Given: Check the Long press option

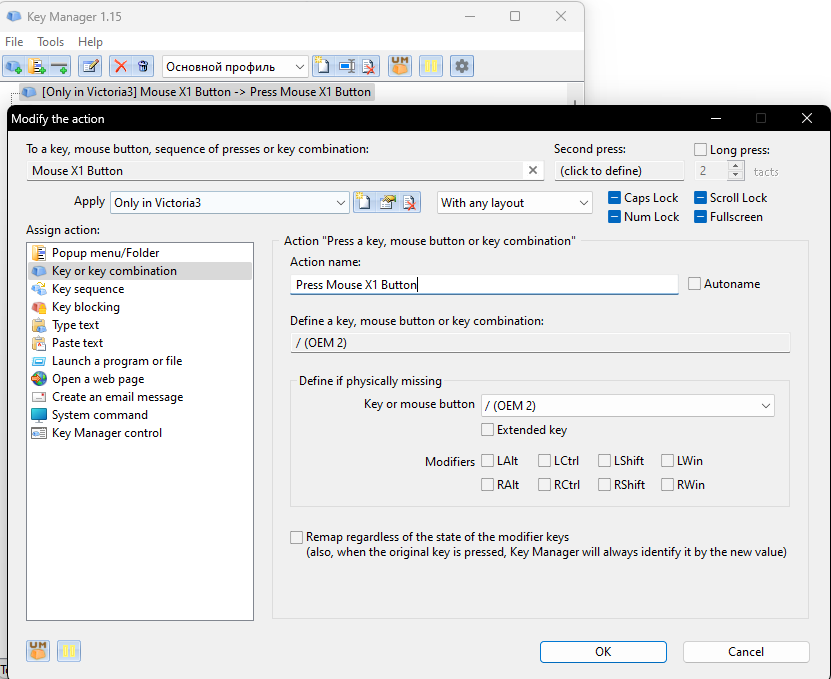Looking at the screenshot, I should (x=700, y=149).
